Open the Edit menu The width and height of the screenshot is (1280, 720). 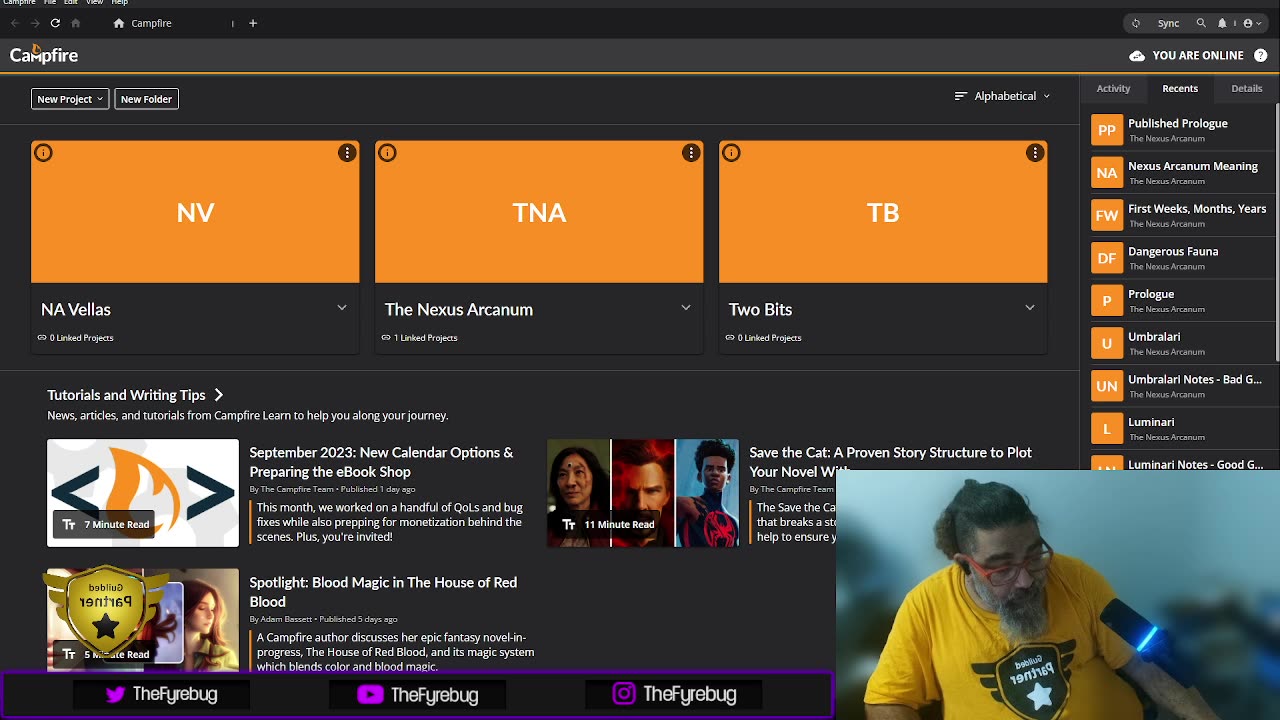71,3
